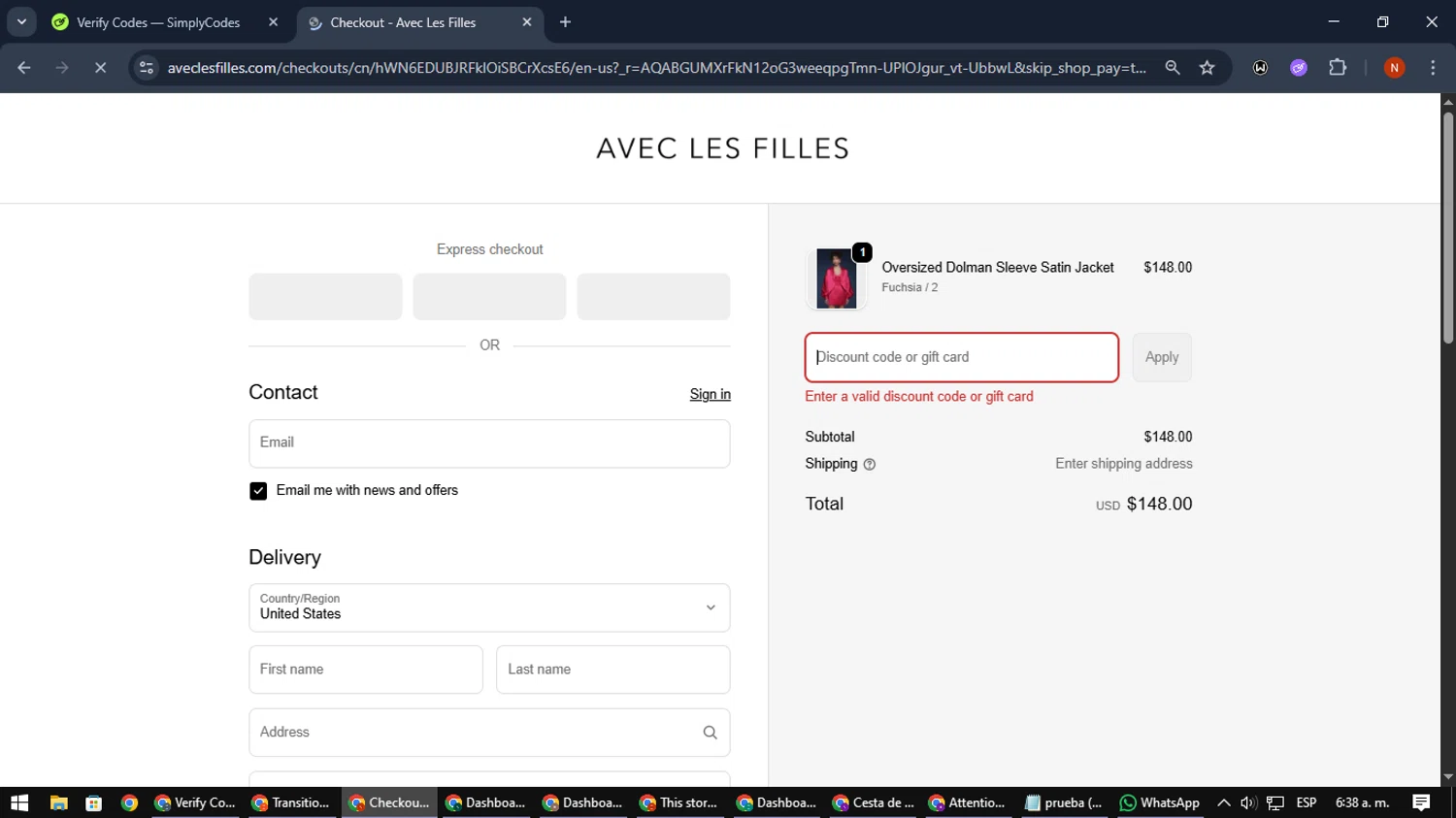Switch to Verify Codes — SimplyCodes tab
1456x818 pixels.
pos(158,22)
